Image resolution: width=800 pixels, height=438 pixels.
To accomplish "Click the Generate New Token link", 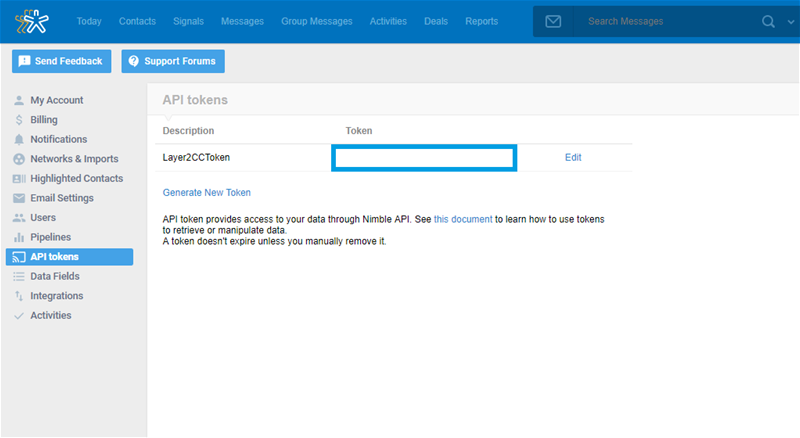I will pyautogui.click(x=207, y=192).
